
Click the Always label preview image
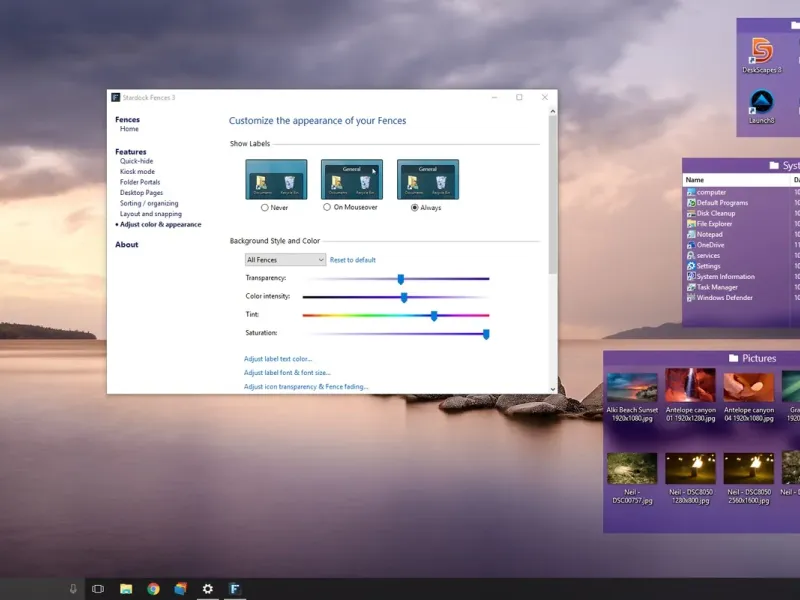(428, 179)
